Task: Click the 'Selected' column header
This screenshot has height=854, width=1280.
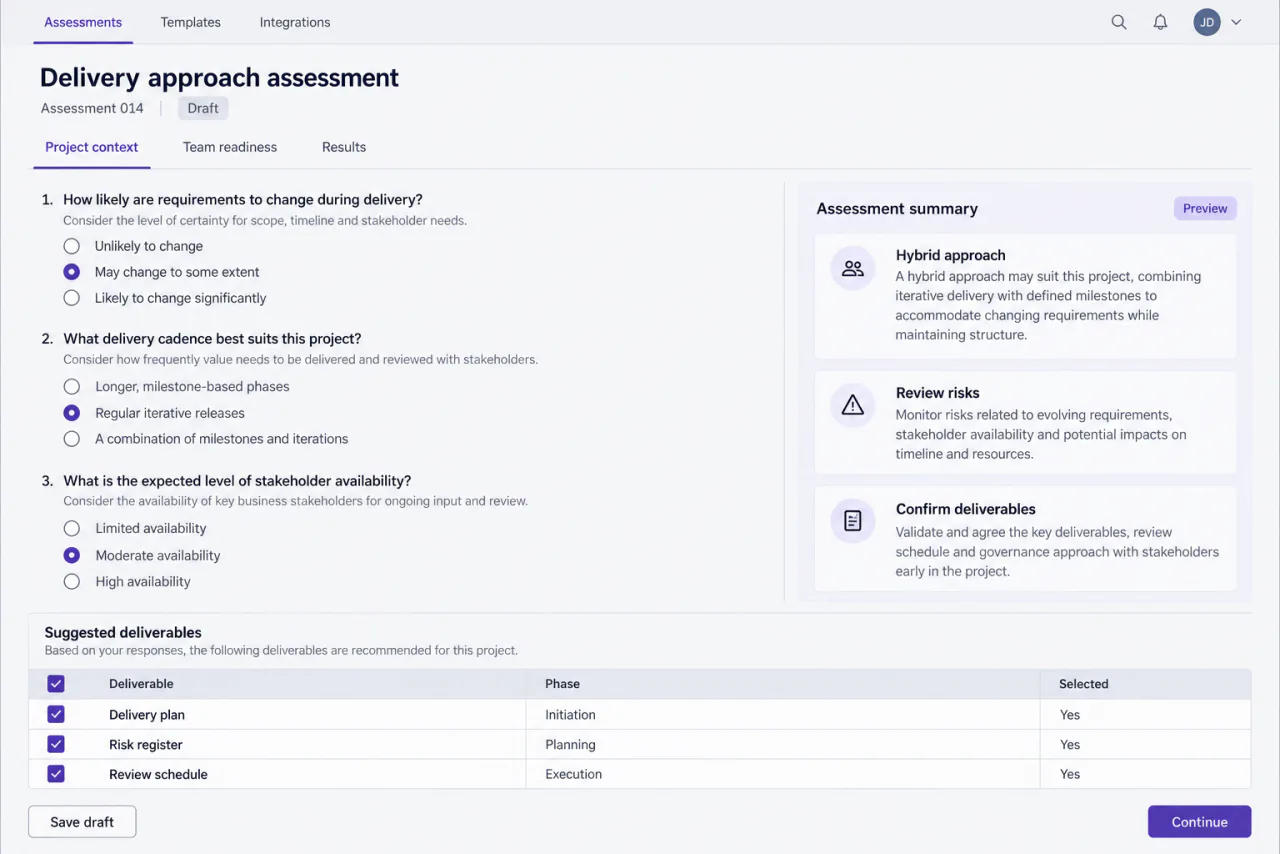Action: [x=1084, y=684]
